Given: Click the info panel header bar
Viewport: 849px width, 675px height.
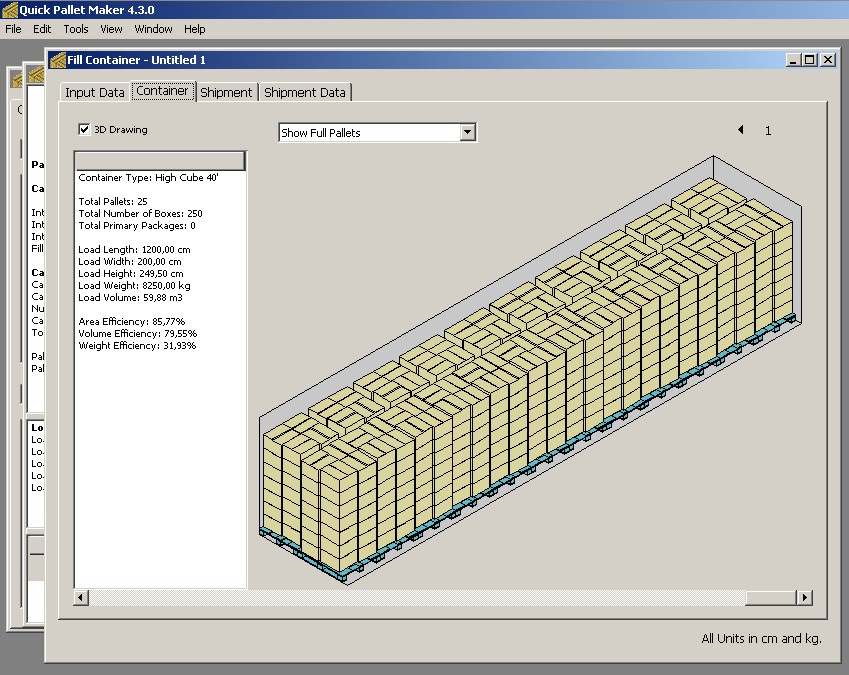Looking at the screenshot, I should (x=160, y=161).
